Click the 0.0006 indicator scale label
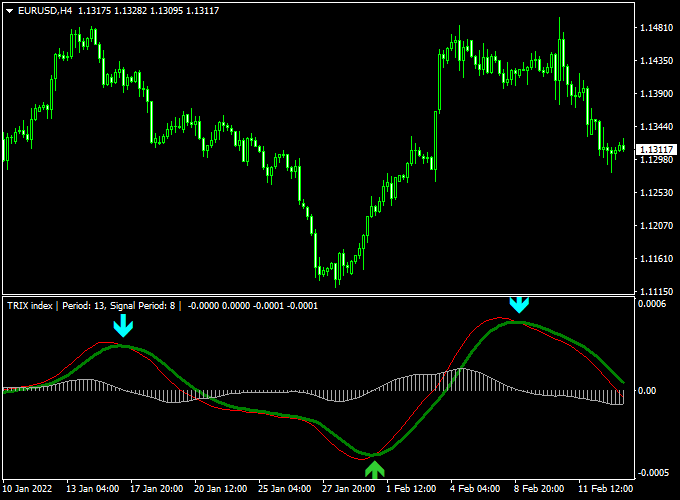680x500 pixels. pos(652,304)
